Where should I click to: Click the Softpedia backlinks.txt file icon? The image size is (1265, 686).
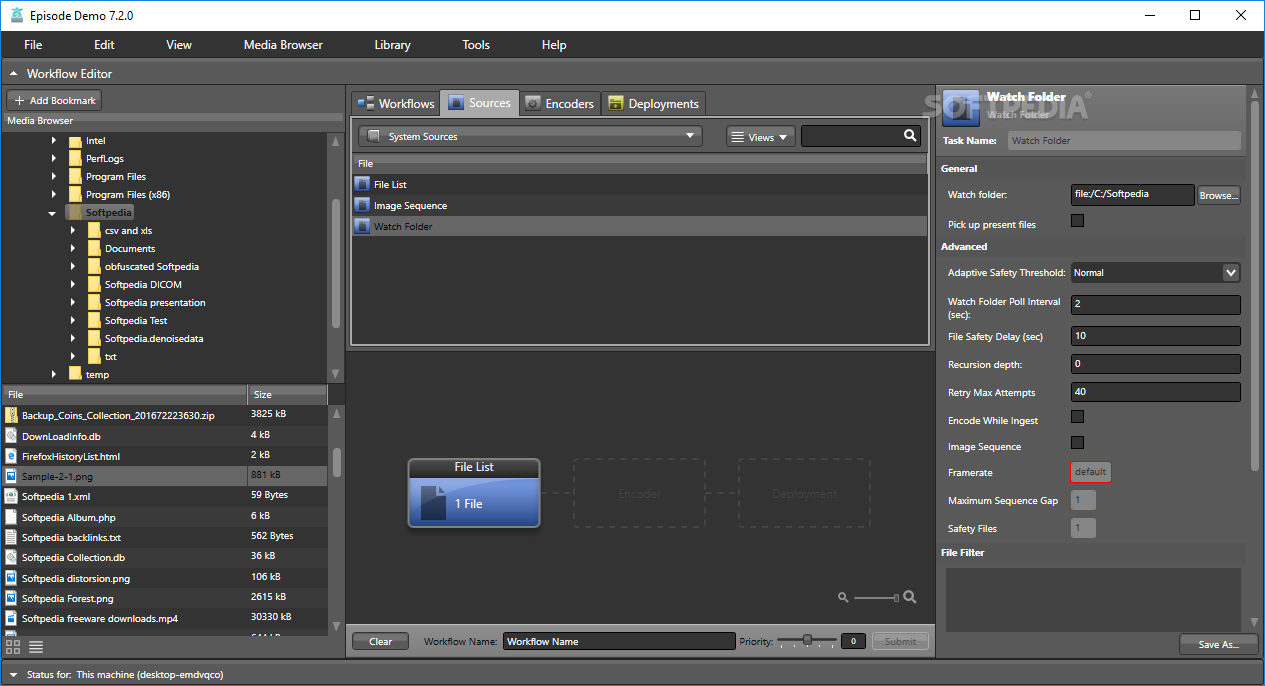pyautogui.click(x=12, y=537)
